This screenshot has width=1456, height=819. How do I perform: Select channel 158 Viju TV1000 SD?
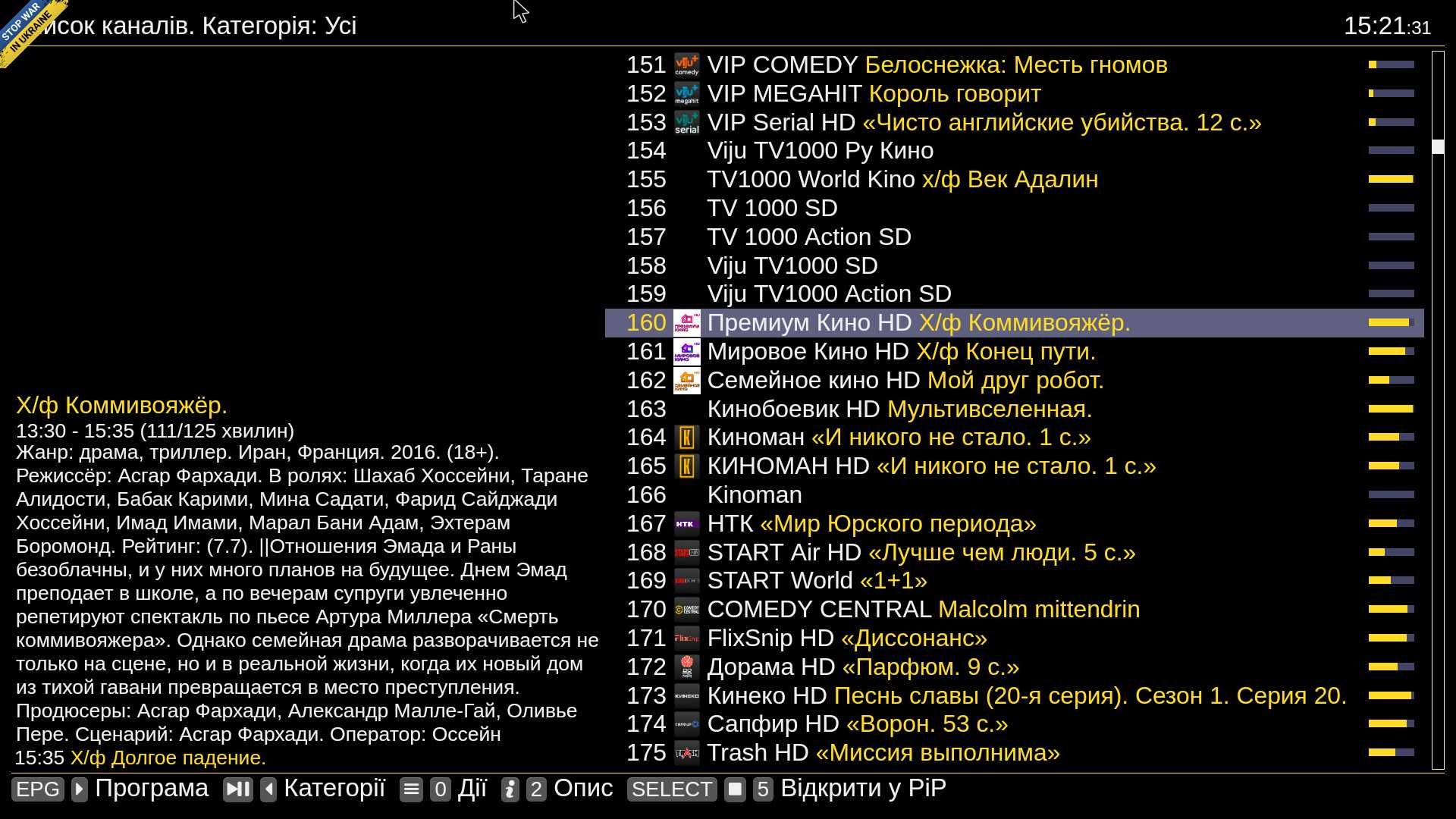(x=1015, y=266)
